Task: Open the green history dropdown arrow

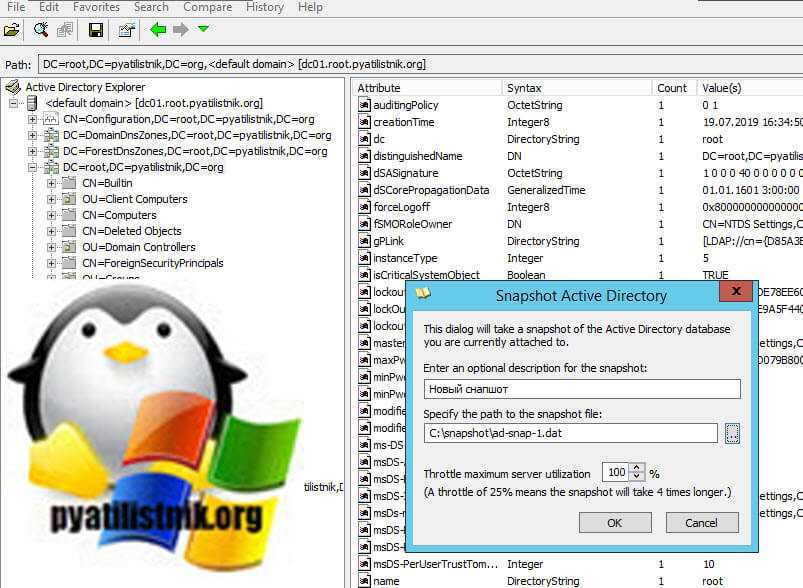Action: pyautogui.click(x=203, y=30)
